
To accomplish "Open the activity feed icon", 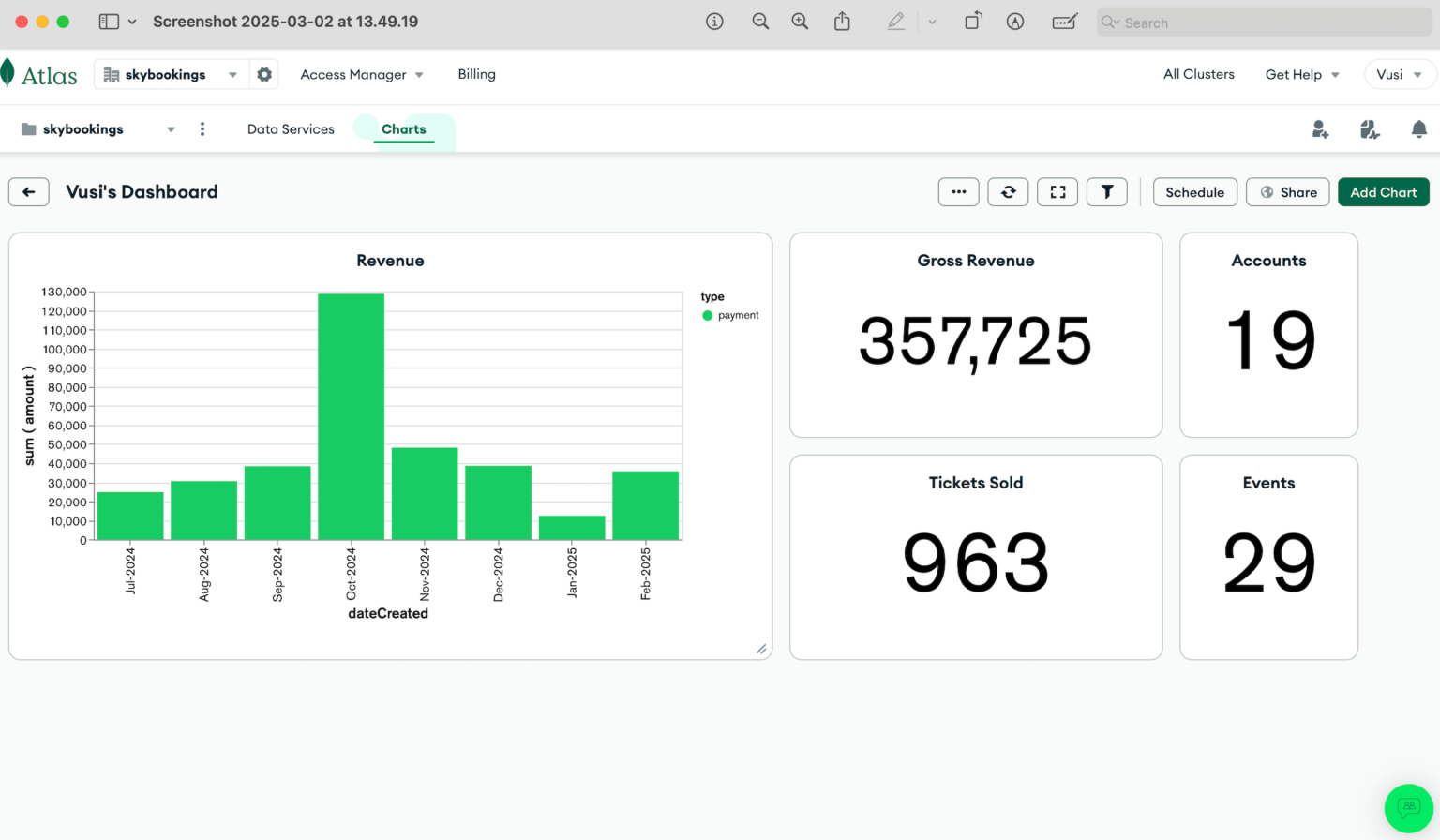I will [1370, 129].
